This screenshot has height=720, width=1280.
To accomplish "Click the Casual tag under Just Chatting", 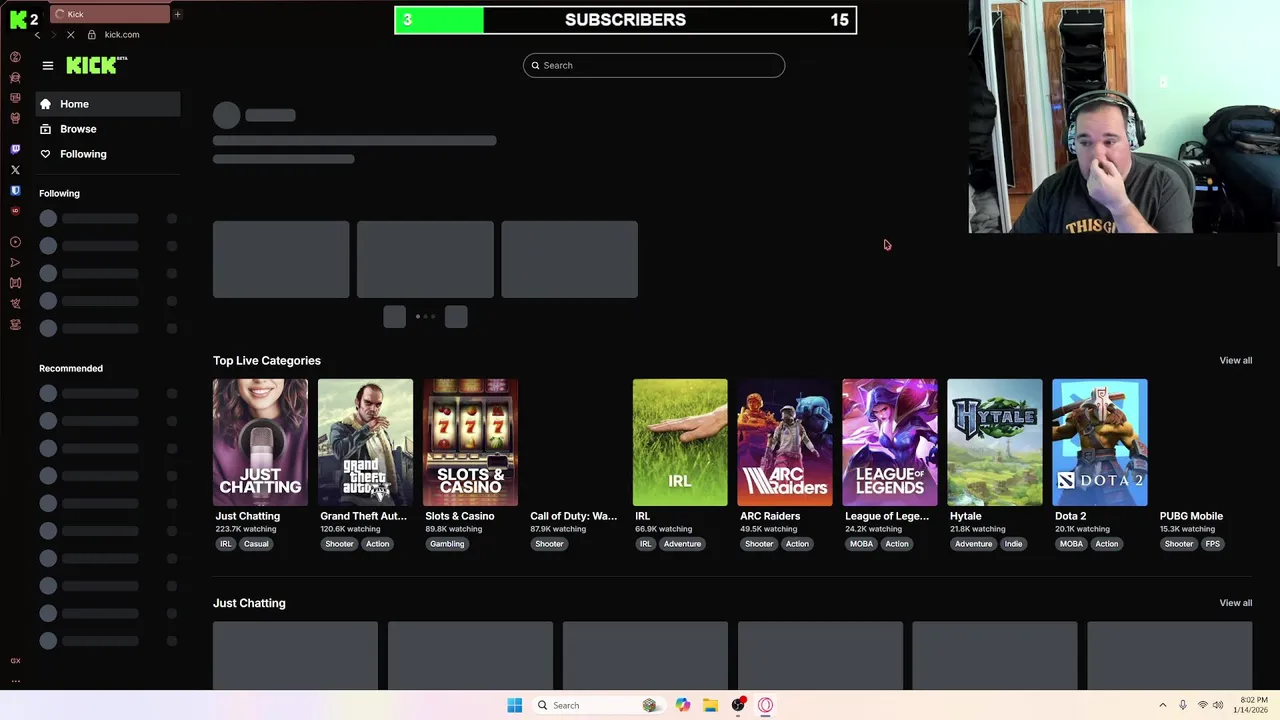I will pos(256,544).
